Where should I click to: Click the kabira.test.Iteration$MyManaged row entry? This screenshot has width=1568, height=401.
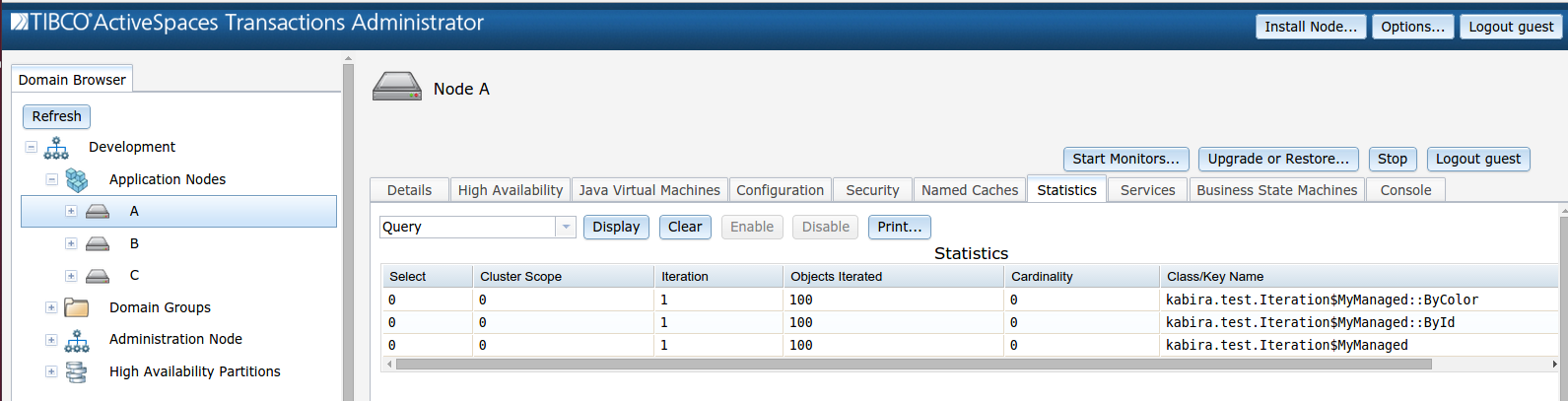tap(1286, 345)
